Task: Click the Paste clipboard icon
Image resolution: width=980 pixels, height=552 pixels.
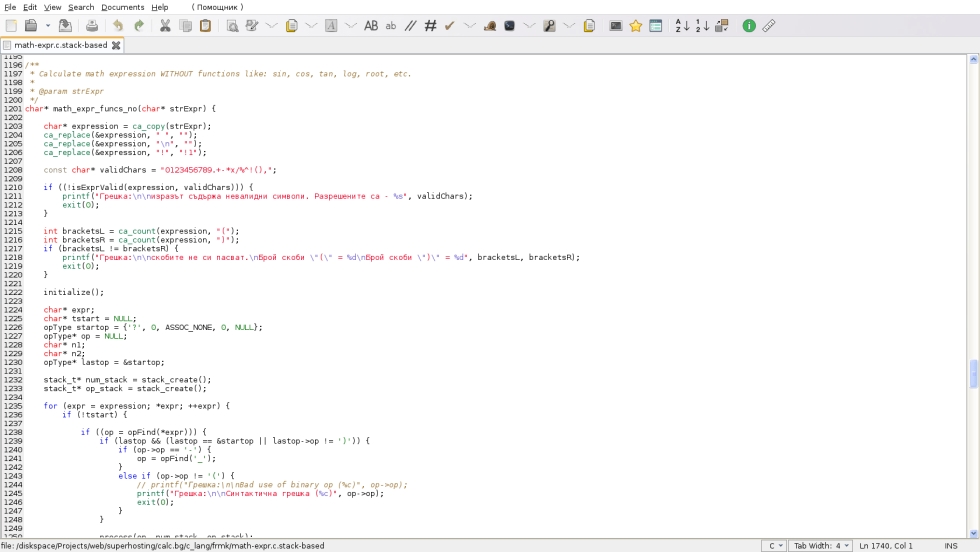Action: point(205,26)
